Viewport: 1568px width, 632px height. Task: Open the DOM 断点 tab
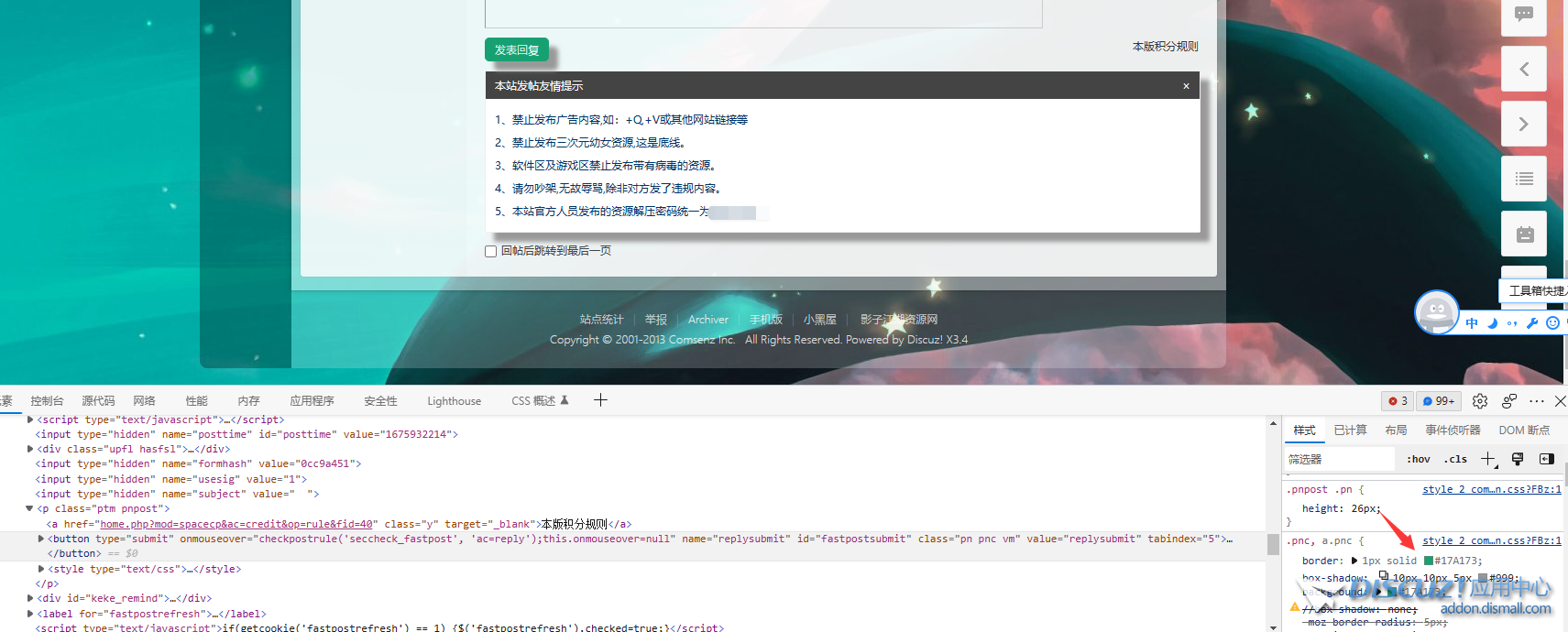(x=1524, y=430)
